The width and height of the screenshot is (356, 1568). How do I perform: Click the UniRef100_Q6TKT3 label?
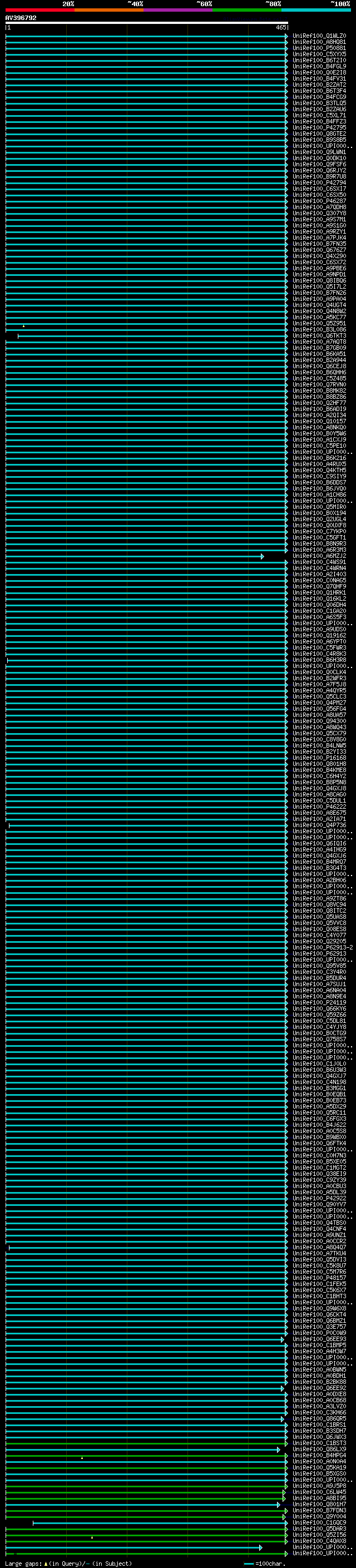319,336
